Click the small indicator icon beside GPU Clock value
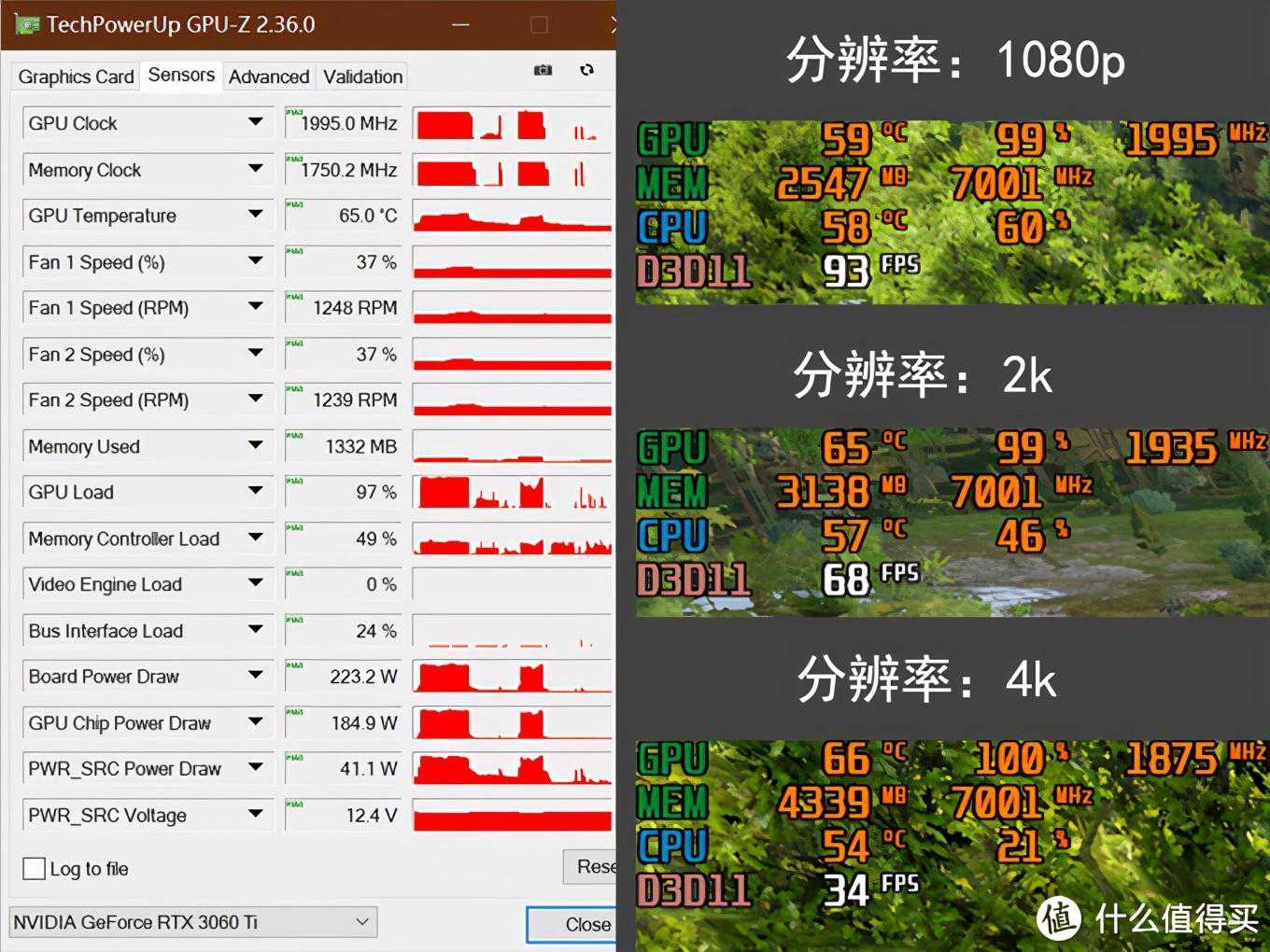 294,113
